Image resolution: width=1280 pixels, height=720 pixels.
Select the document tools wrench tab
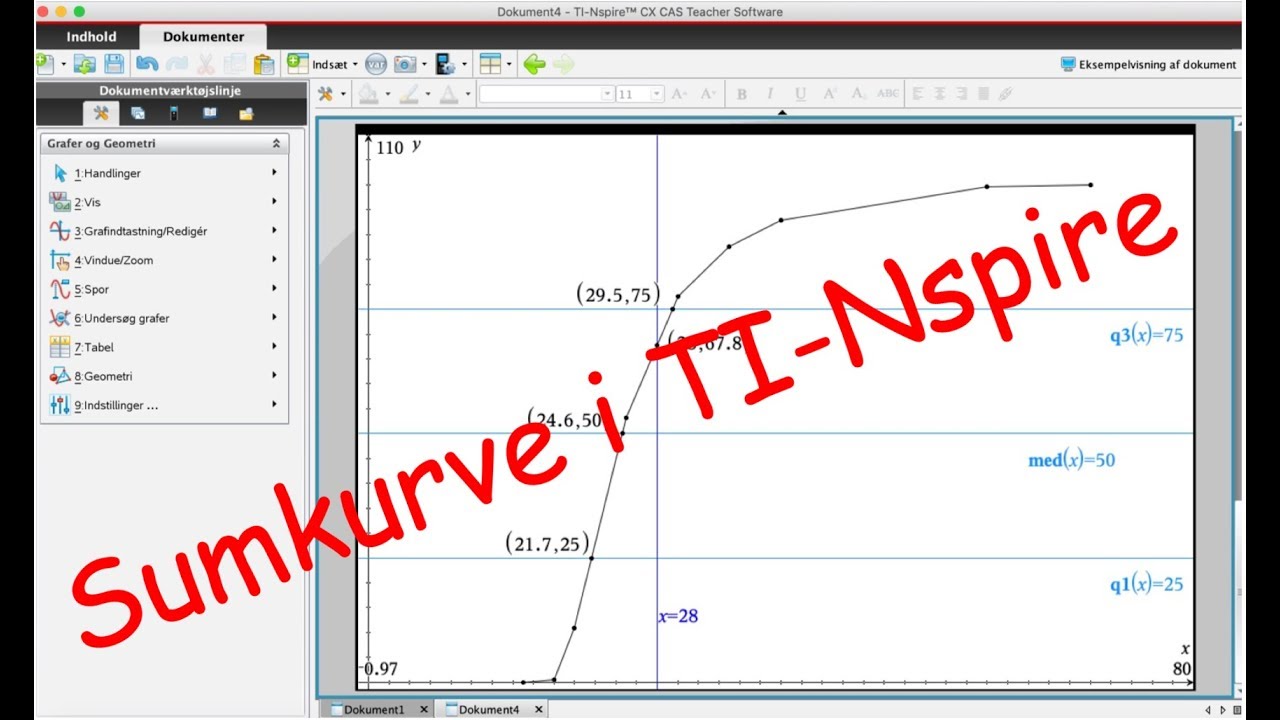pyautogui.click(x=100, y=113)
